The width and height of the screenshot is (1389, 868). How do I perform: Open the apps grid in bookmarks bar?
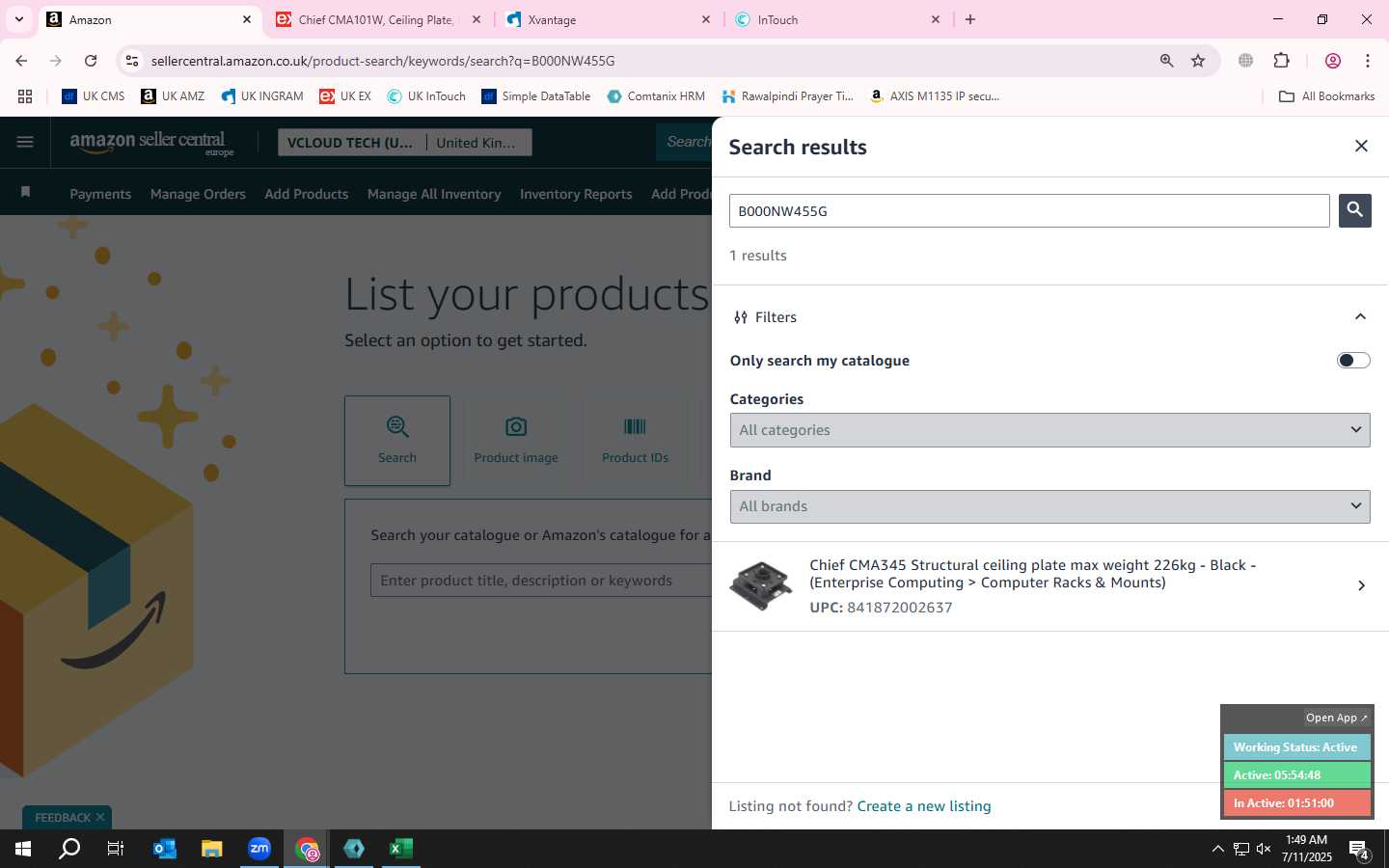pos(25,96)
